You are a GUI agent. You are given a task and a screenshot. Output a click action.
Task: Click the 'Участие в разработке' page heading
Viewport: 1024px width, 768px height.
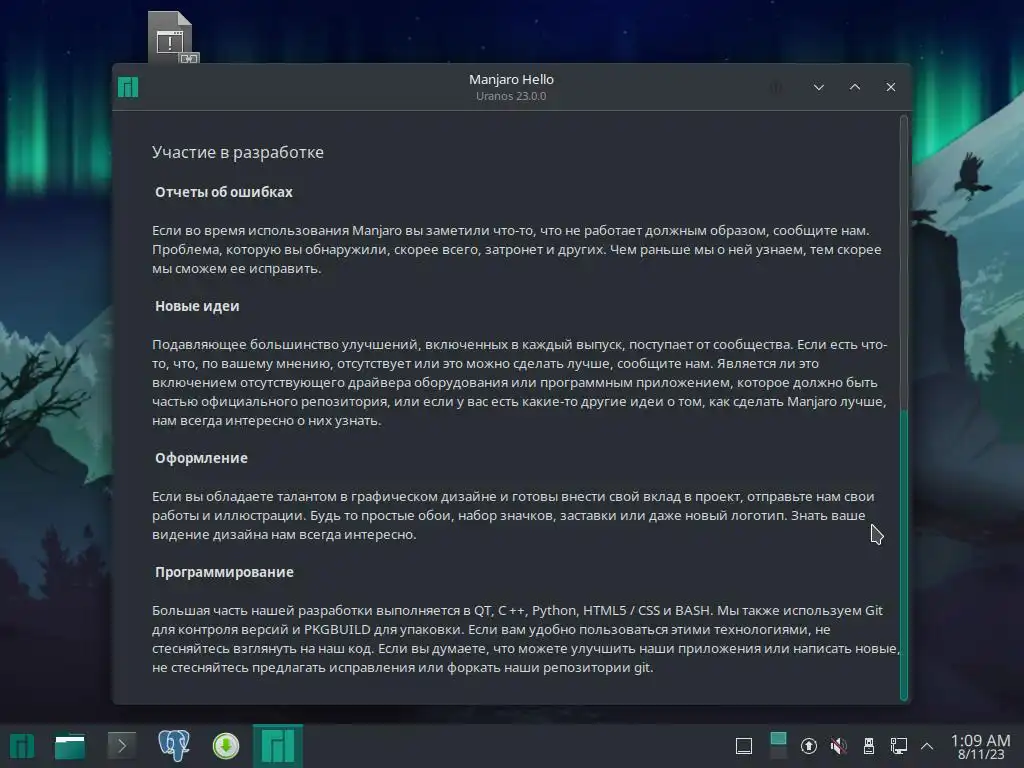coord(238,152)
